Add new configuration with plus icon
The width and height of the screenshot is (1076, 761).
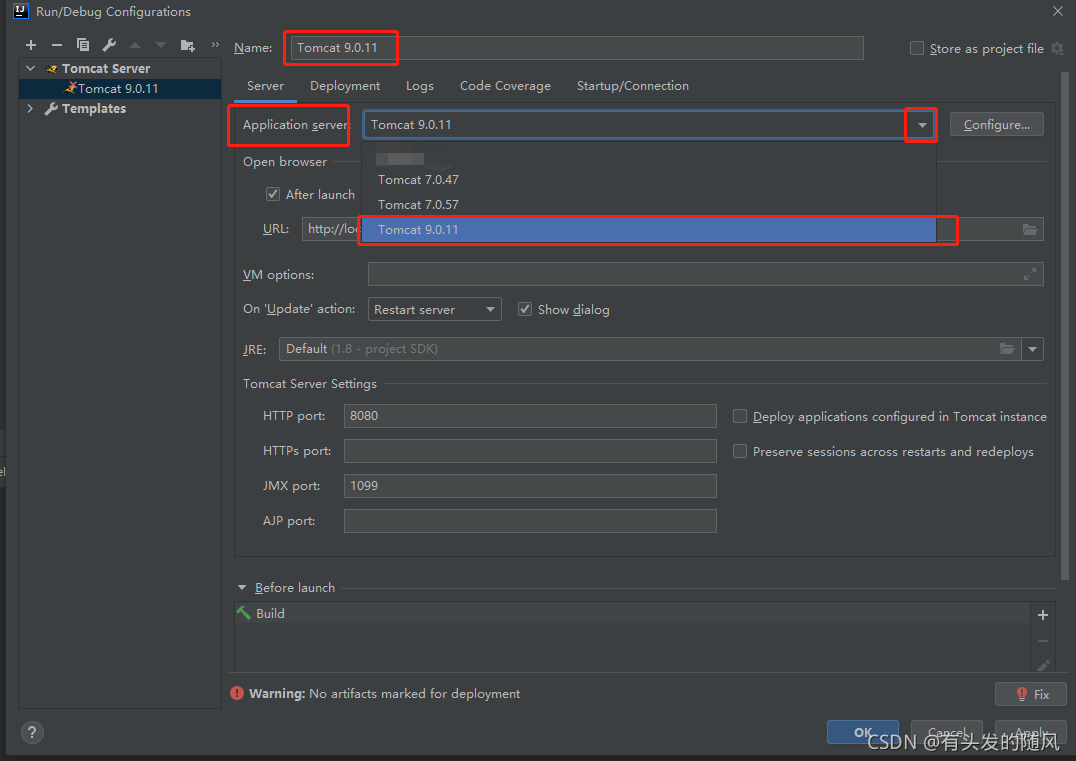tap(31, 45)
